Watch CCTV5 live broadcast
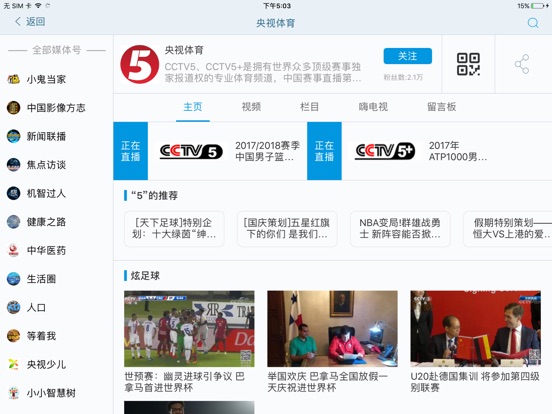Viewport: 552px width, 414px height. pos(210,151)
